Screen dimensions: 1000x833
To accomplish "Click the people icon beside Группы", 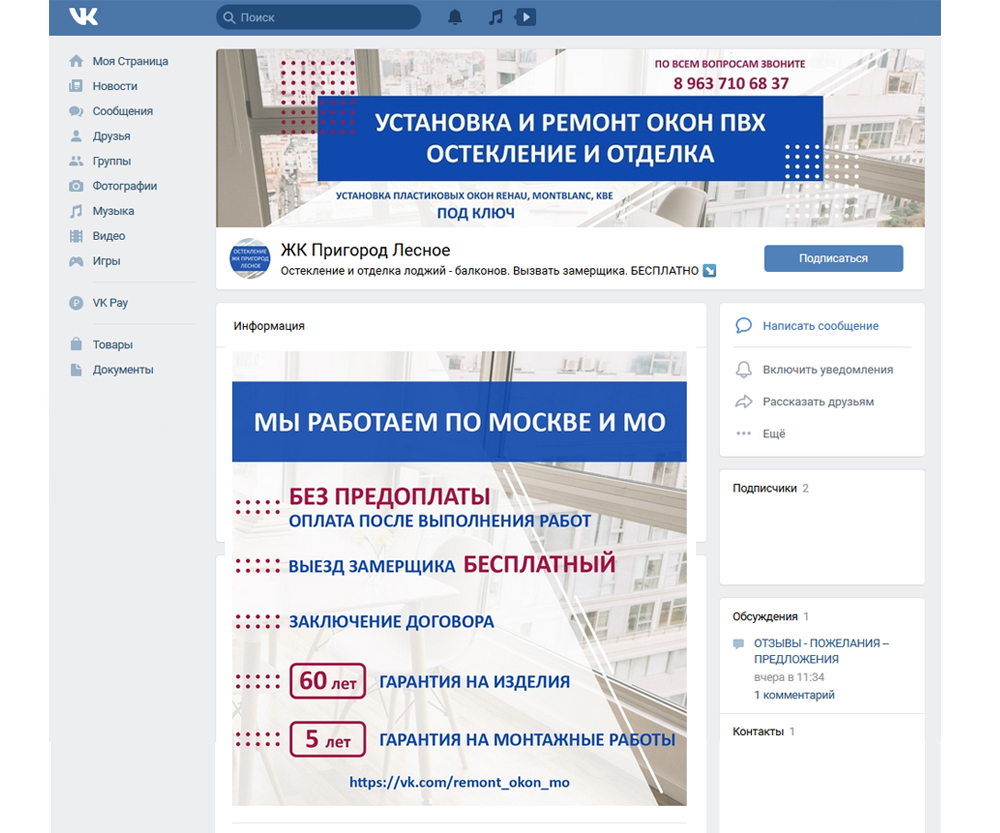I will coord(76,161).
